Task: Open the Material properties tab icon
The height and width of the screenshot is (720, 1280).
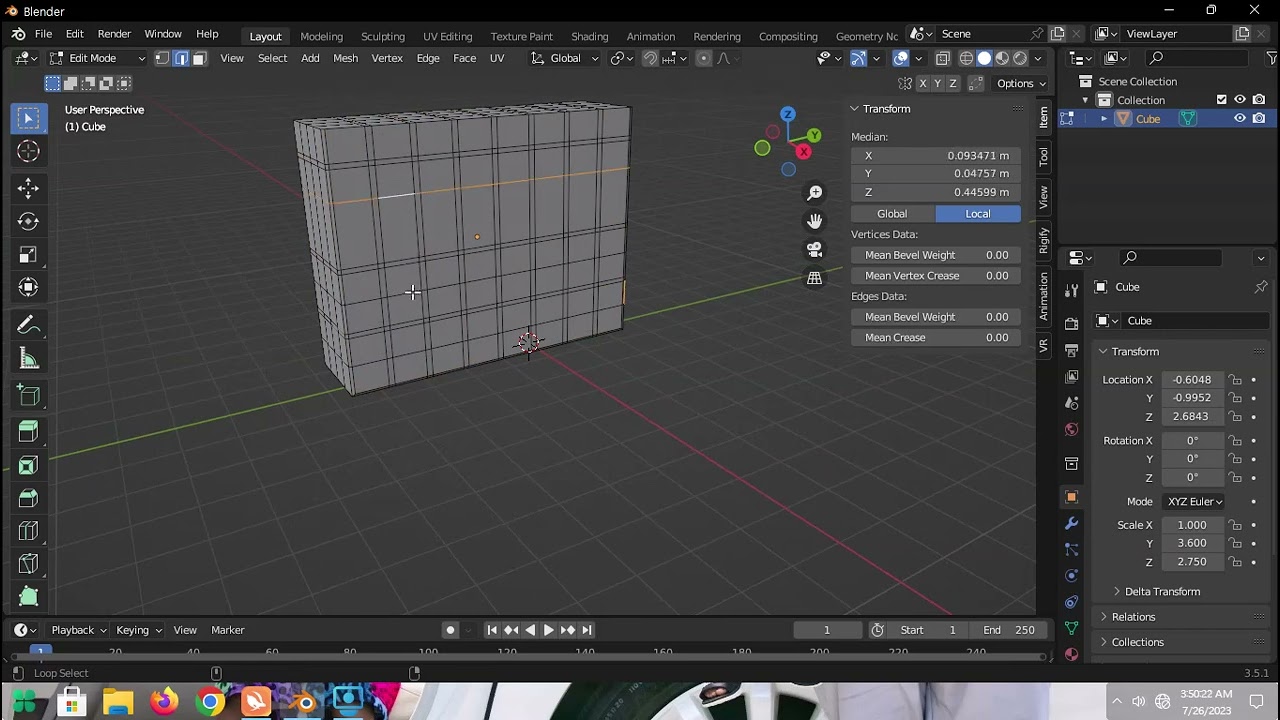Action: 1072,654
